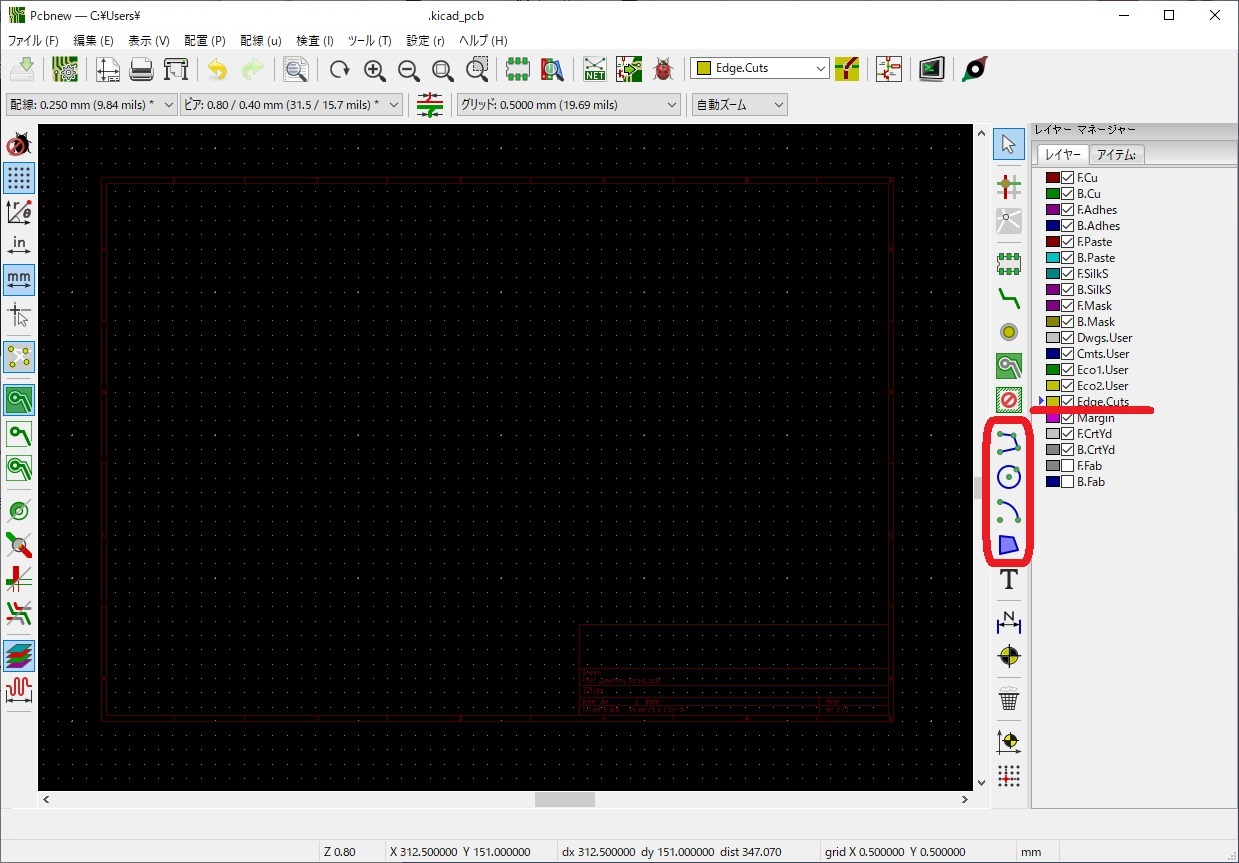The width and height of the screenshot is (1239, 863).
Task: Switch to the アイテム tab
Action: point(1118,154)
